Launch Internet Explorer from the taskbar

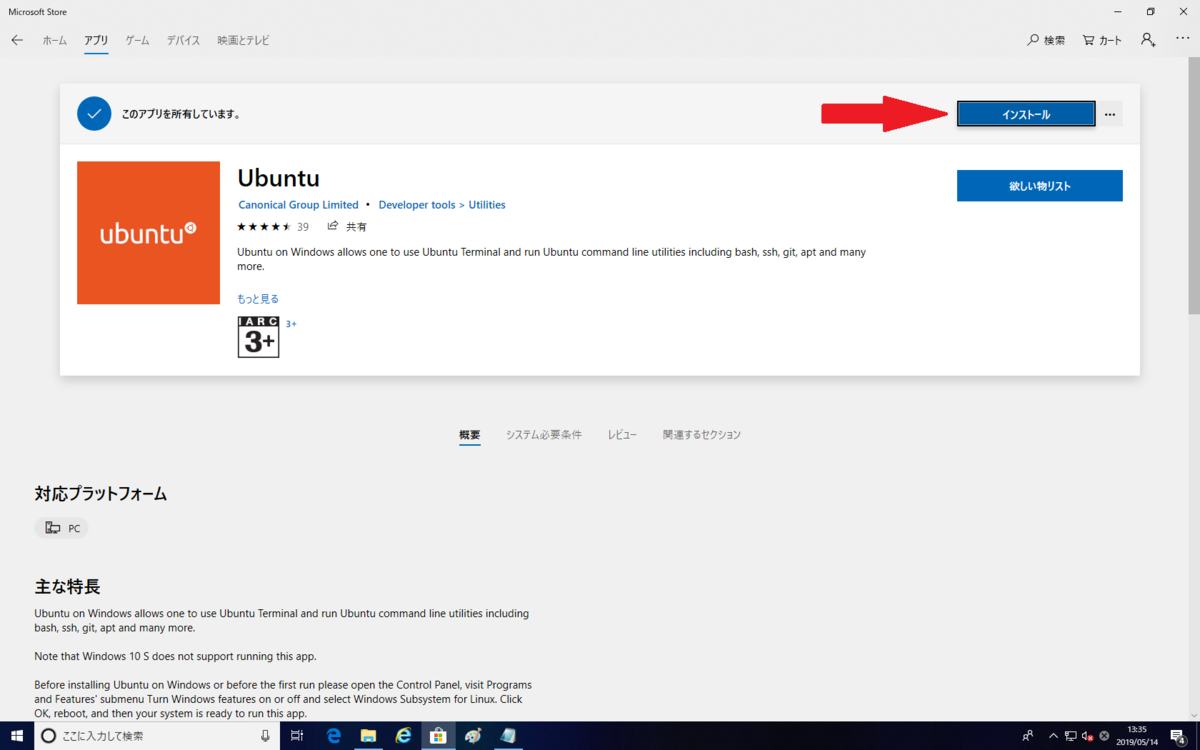point(403,735)
